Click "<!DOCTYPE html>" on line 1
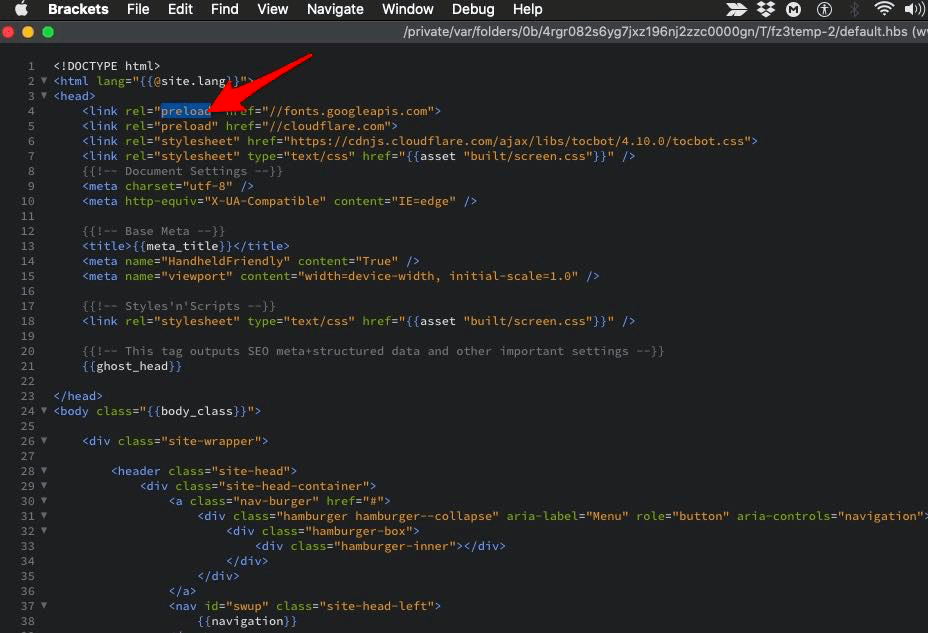Screen dimensions: 928x633 coord(107,66)
